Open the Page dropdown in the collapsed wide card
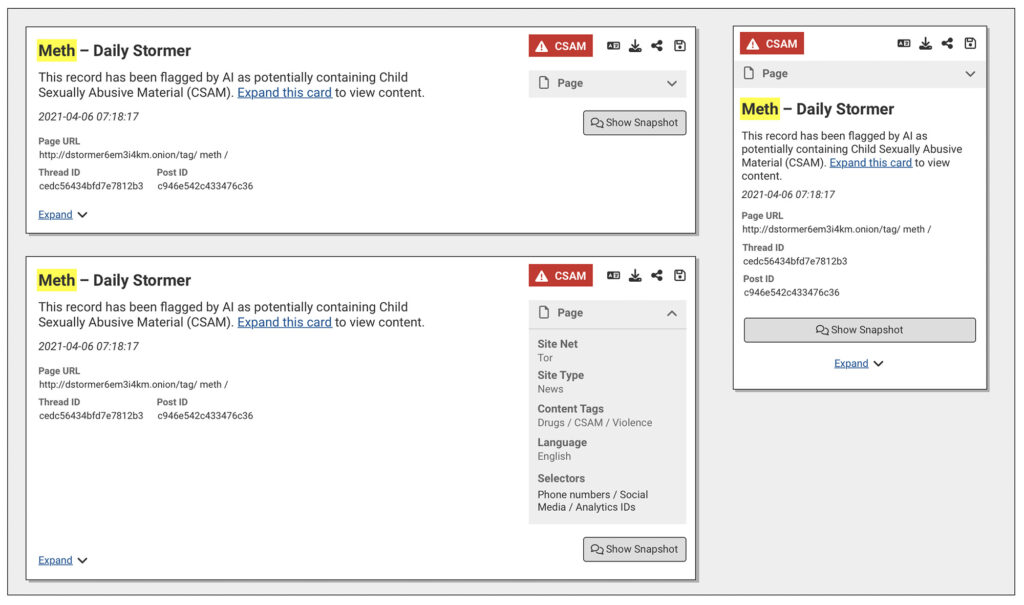Viewport: 1024px width, 605px height. (607, 84)
